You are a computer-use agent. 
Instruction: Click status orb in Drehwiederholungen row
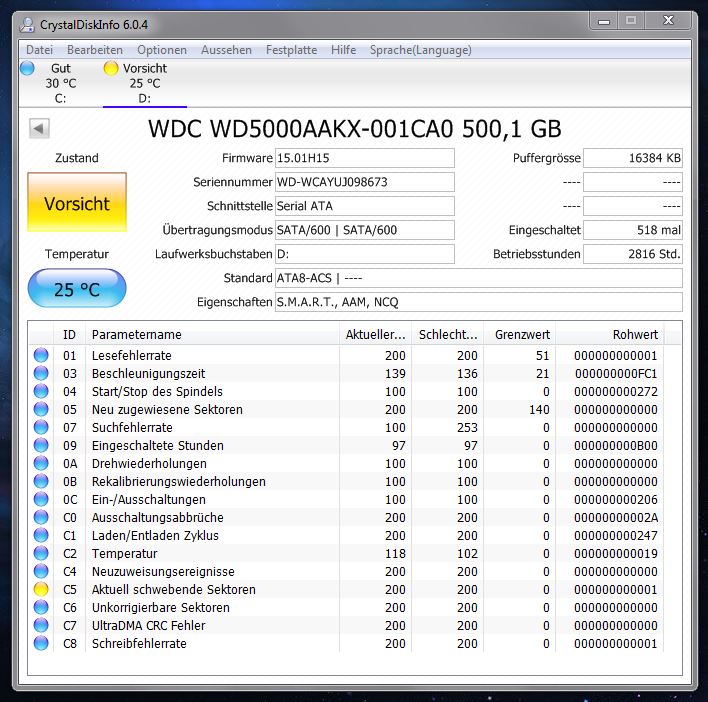tap(41, 463)
